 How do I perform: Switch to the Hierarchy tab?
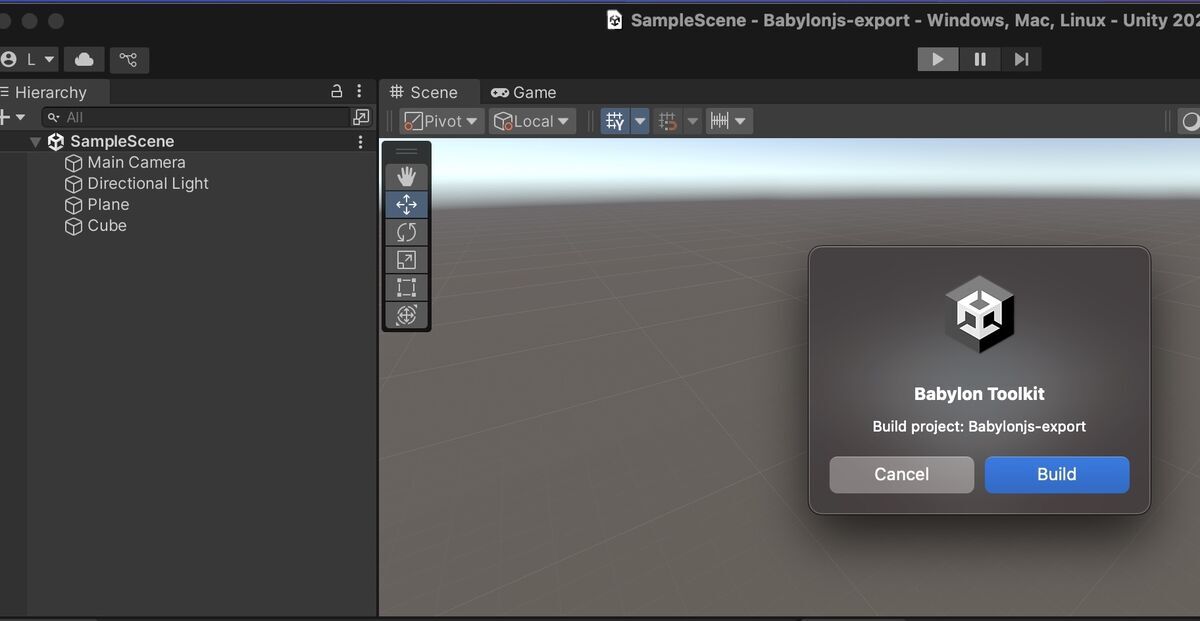pos(51,92)
